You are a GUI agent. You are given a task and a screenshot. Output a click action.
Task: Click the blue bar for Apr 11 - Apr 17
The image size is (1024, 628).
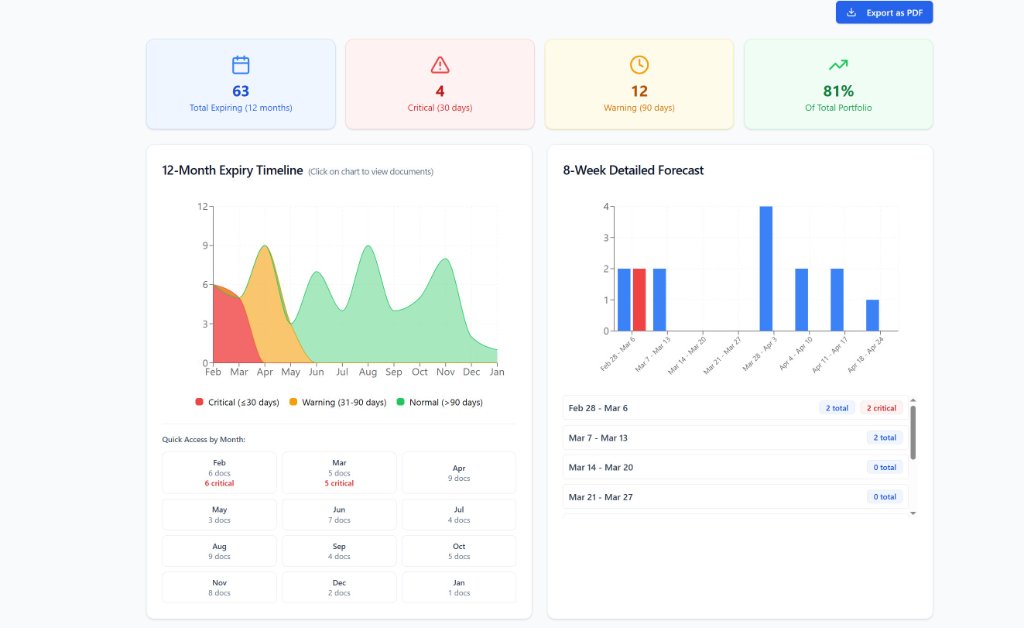837,300
